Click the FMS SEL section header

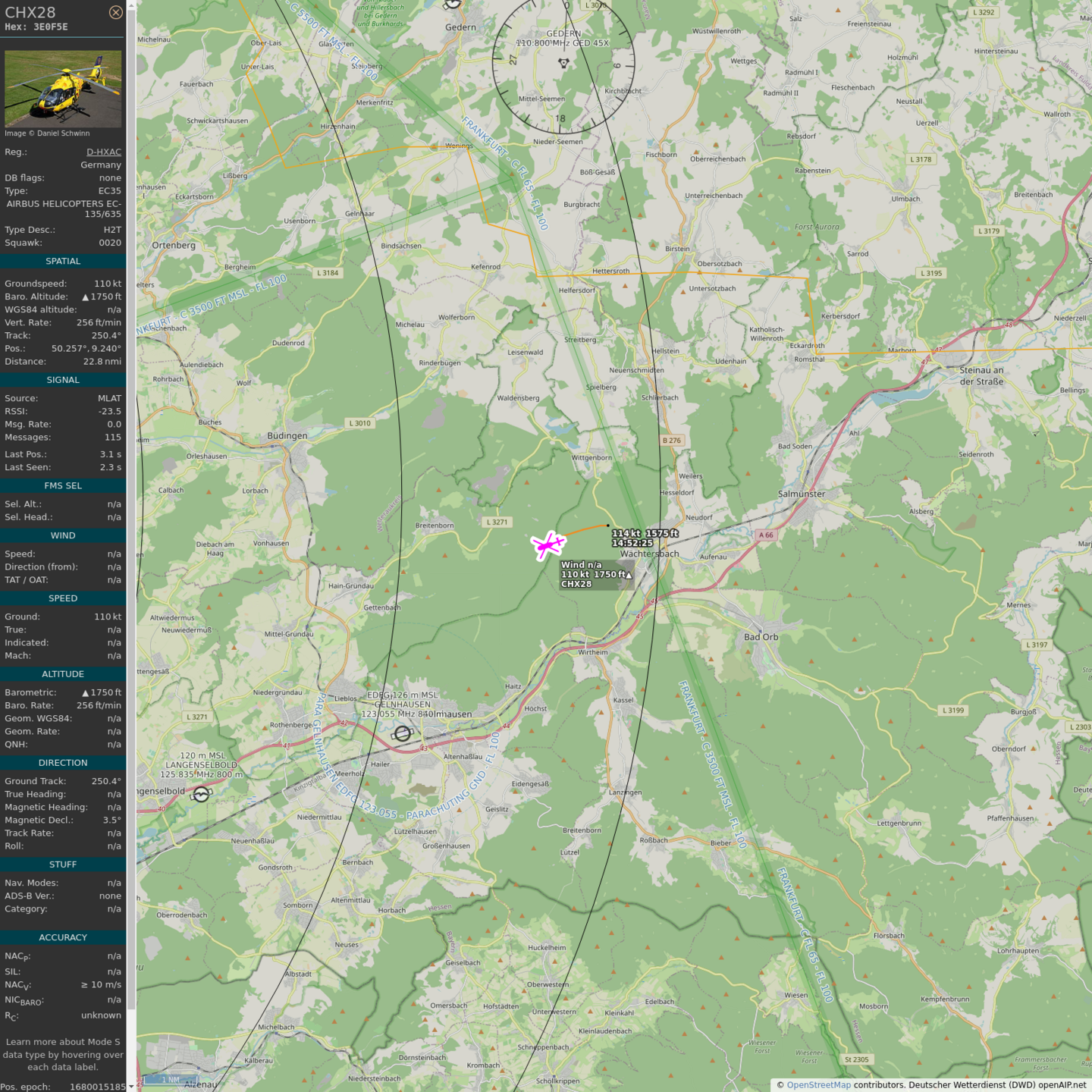pyautogui.click(x=63, y=486)
